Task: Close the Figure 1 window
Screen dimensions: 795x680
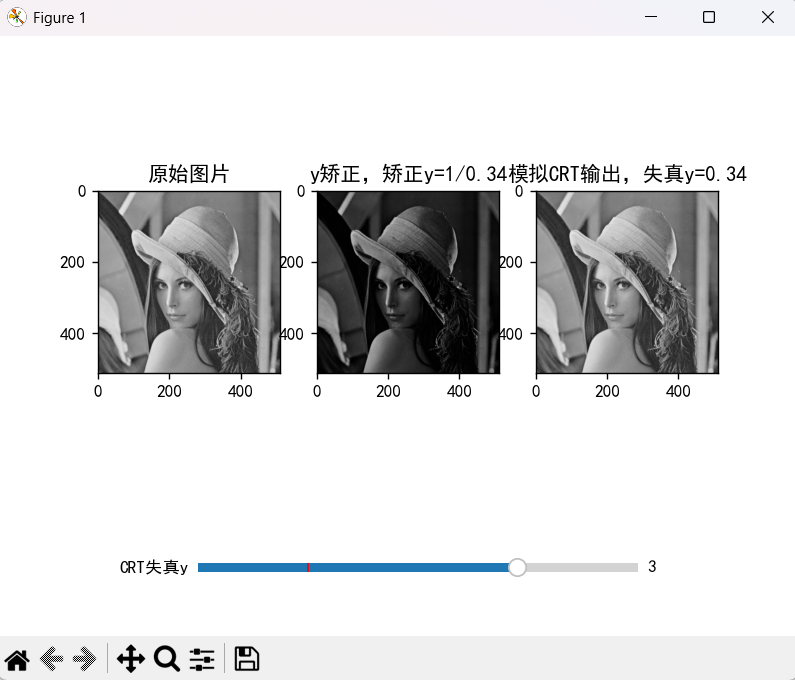Action: 767,18
